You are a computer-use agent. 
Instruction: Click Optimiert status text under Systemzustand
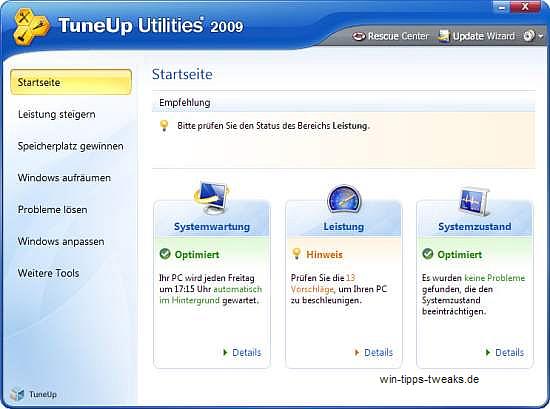point(460,254)
